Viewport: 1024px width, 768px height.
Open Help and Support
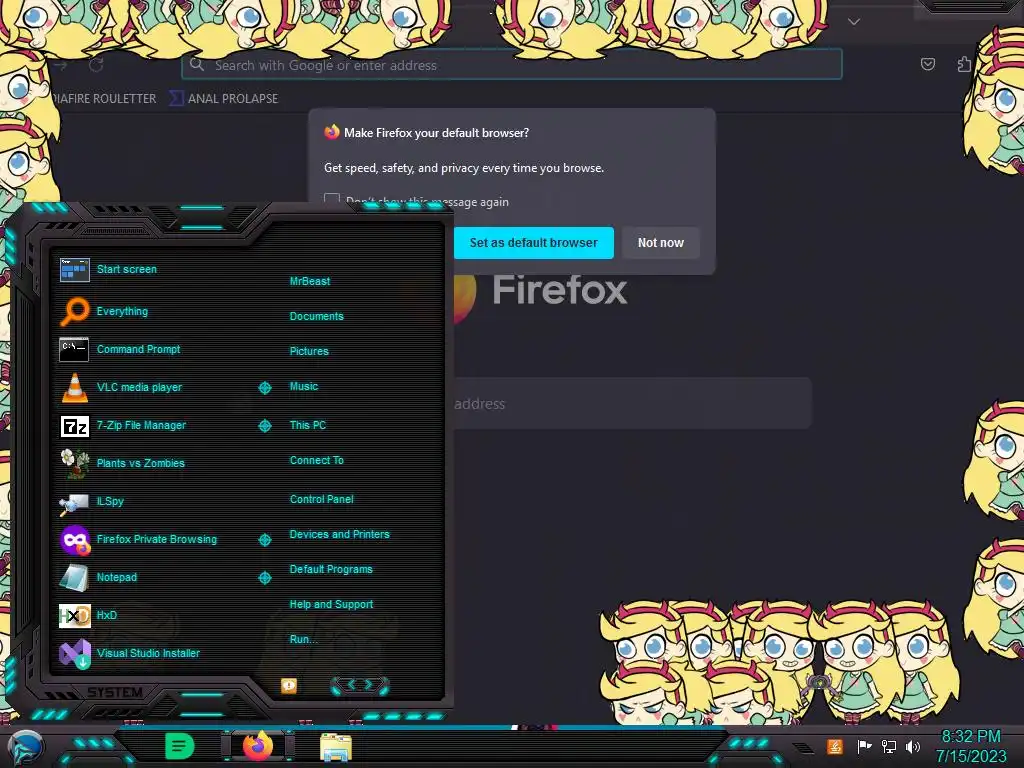(x=331, y=605)
